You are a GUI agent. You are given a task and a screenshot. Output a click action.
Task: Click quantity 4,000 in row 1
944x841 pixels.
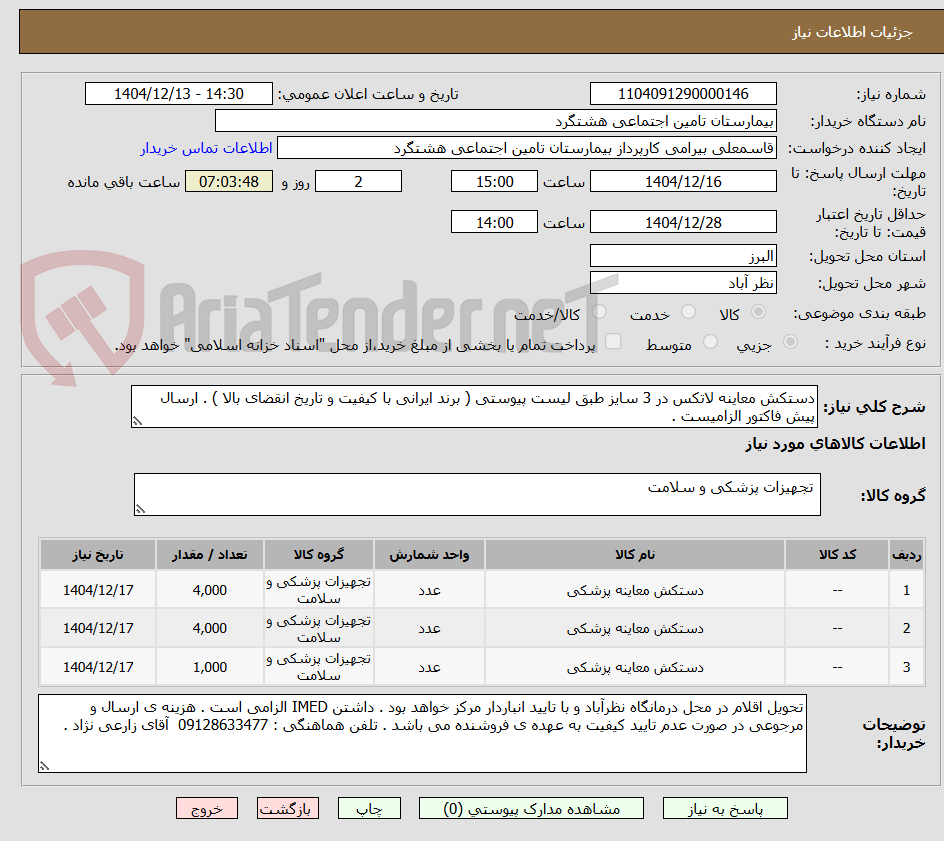(x=210, y=591)
